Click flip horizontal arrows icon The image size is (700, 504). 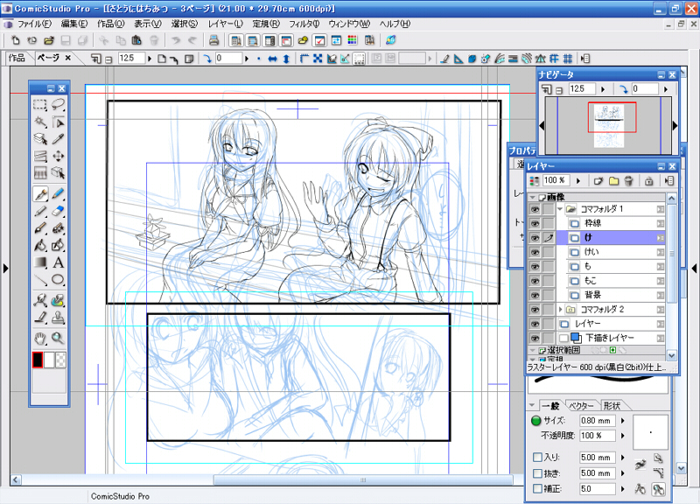pos(272,58)
